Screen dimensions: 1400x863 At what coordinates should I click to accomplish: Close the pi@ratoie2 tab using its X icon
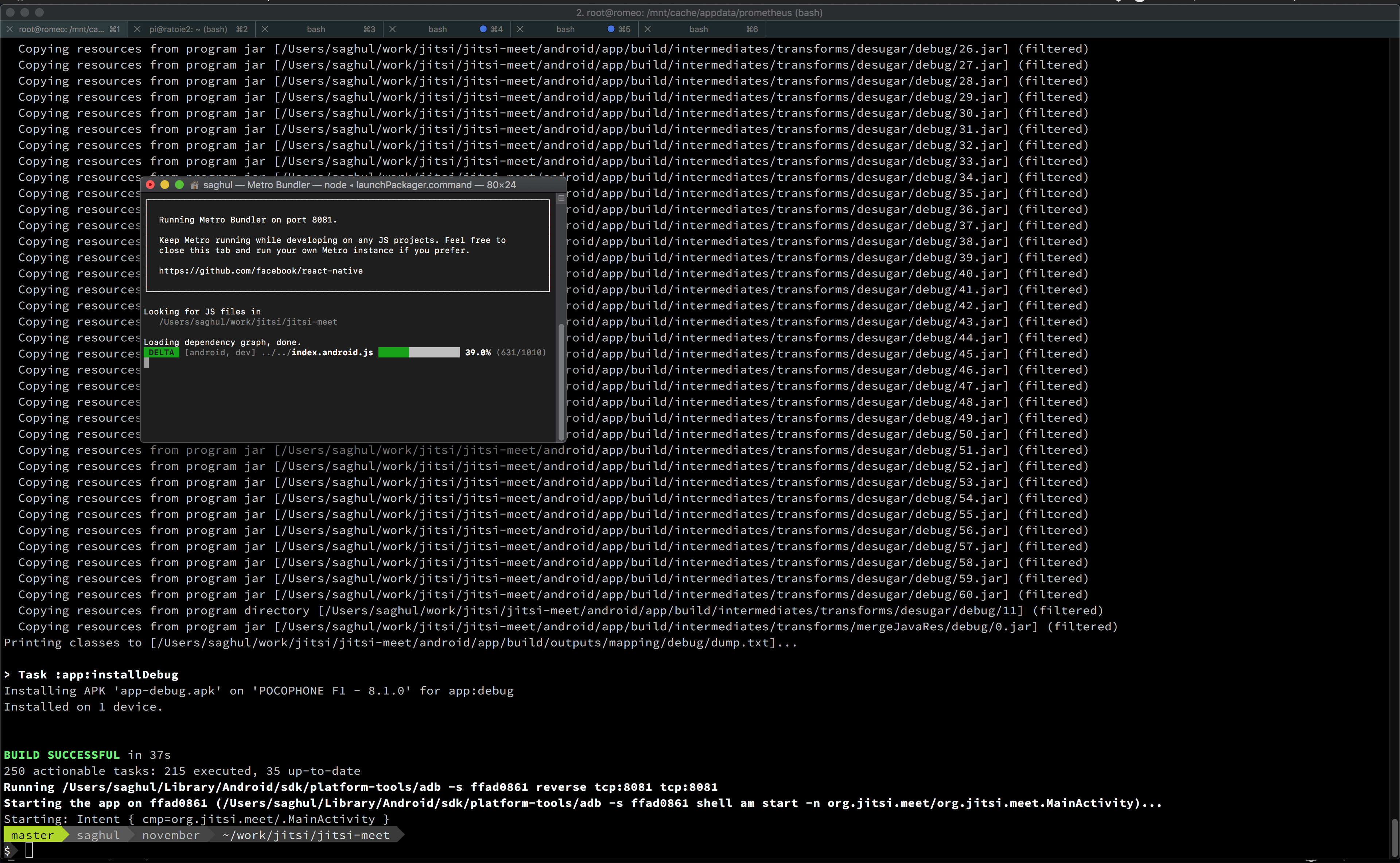[x=137, y=29]
